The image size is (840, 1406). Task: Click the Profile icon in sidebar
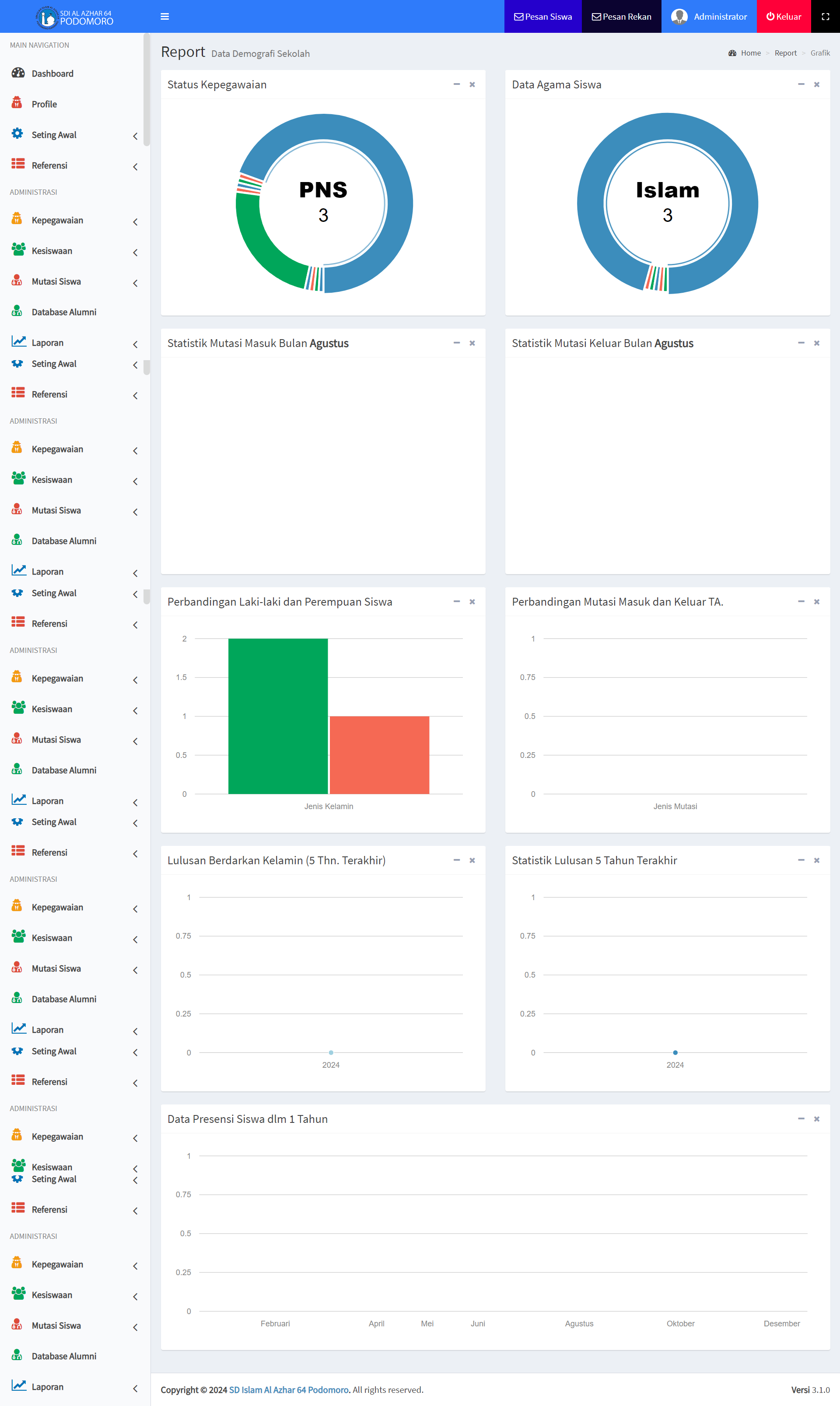pyautogui.click(x=17, y=103)
